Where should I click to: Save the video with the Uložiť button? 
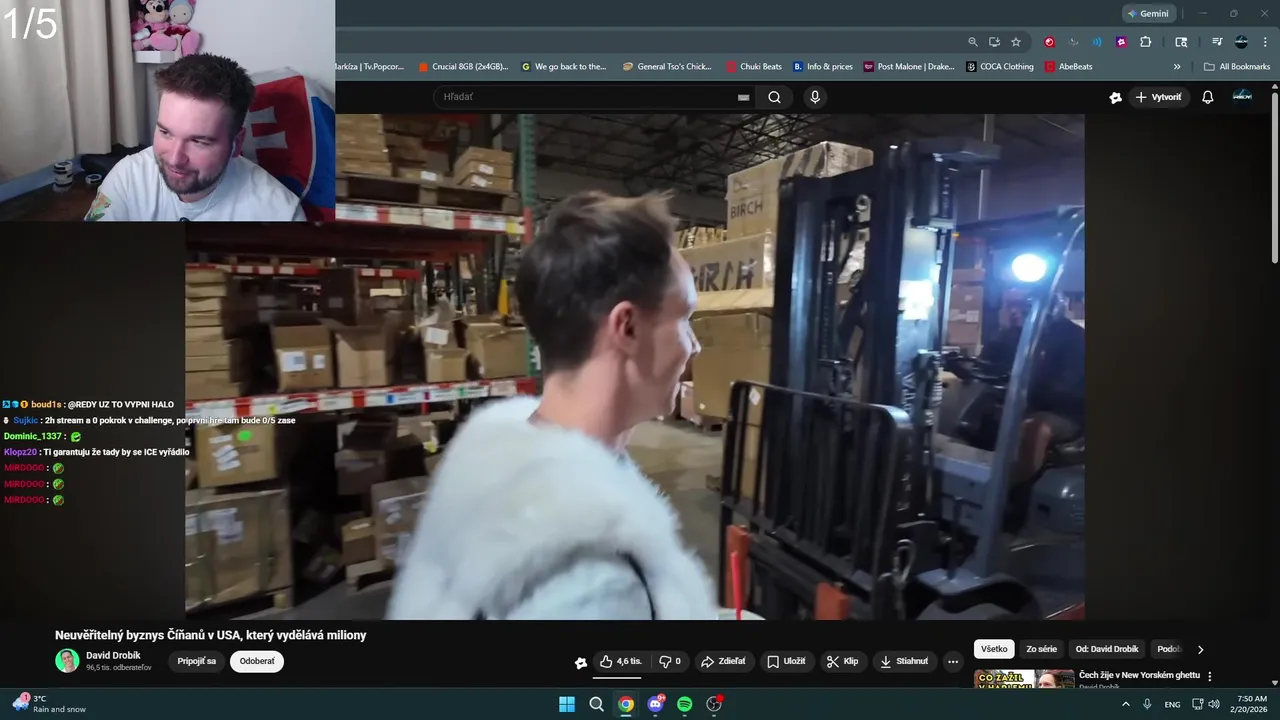[786, 661]
